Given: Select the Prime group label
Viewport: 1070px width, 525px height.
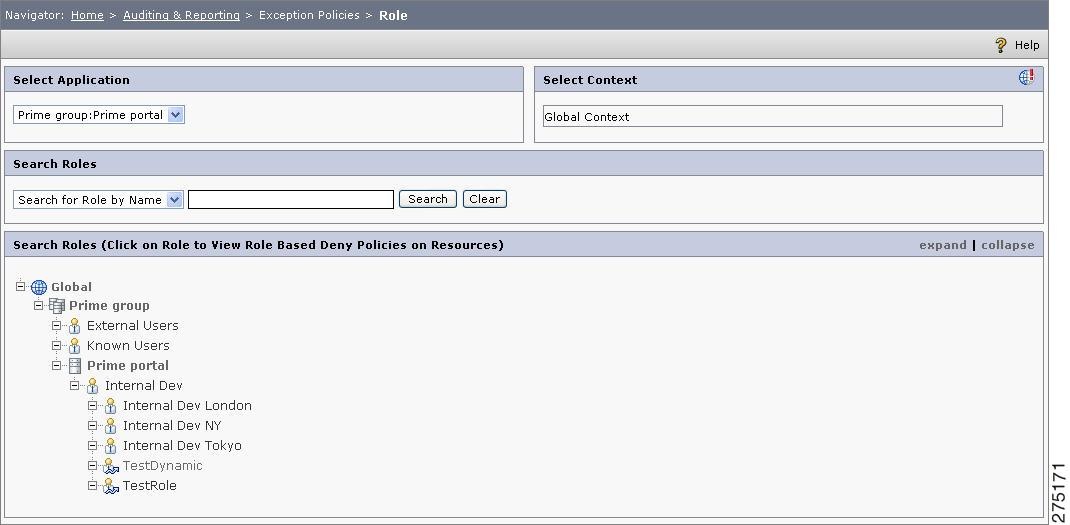Looking at the screenshot, I should [109, 306].
